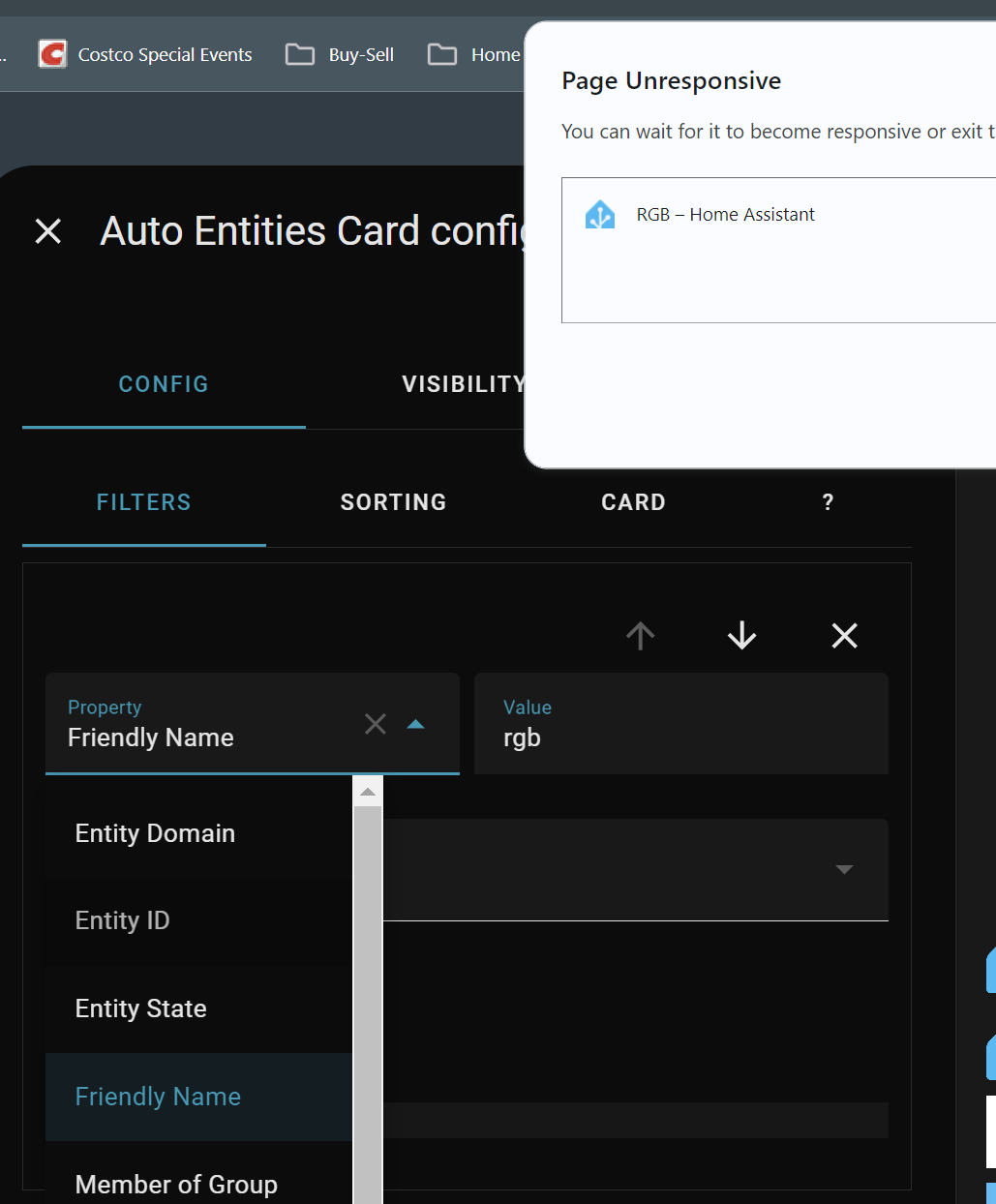The width and height of the screenshot is (996, 1204).
Task: Expand the dropdown below the Value field
Action: click(x=843, y=869)
